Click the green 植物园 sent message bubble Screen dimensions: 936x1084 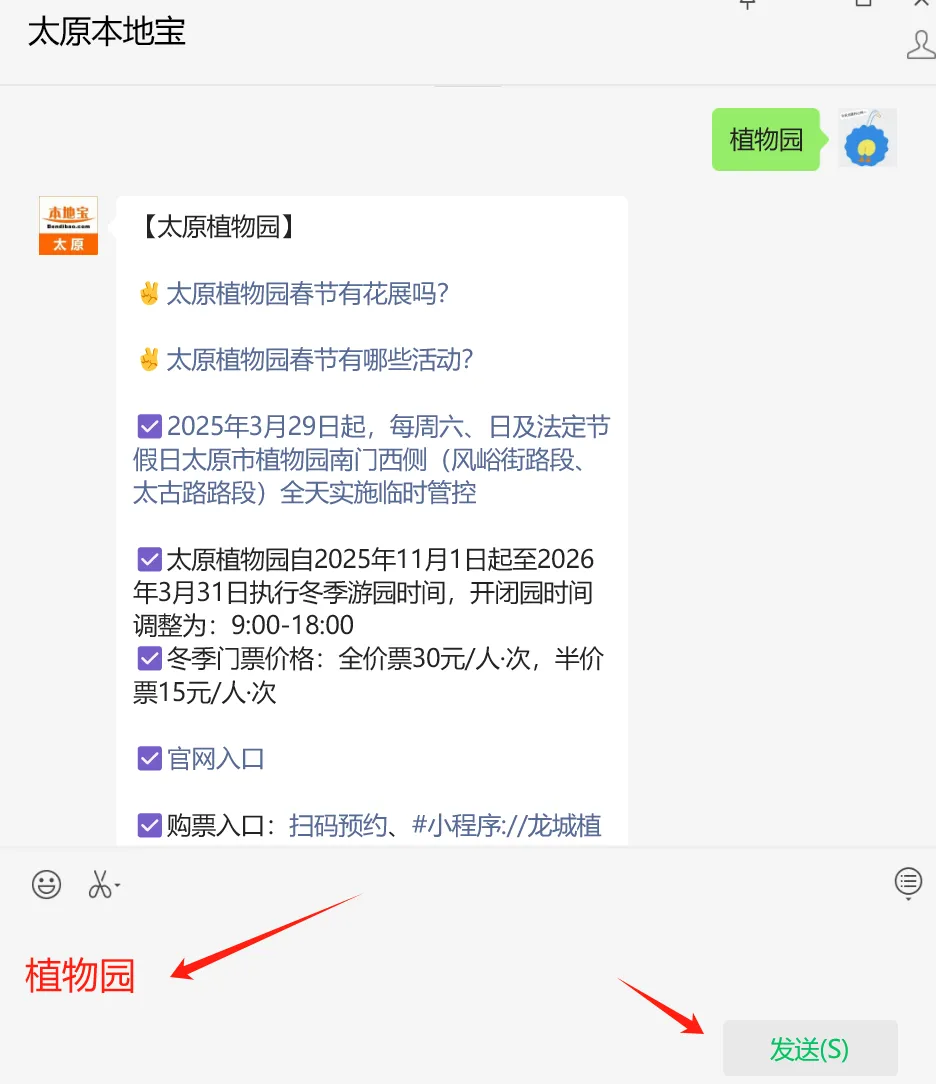click(766, 139)
